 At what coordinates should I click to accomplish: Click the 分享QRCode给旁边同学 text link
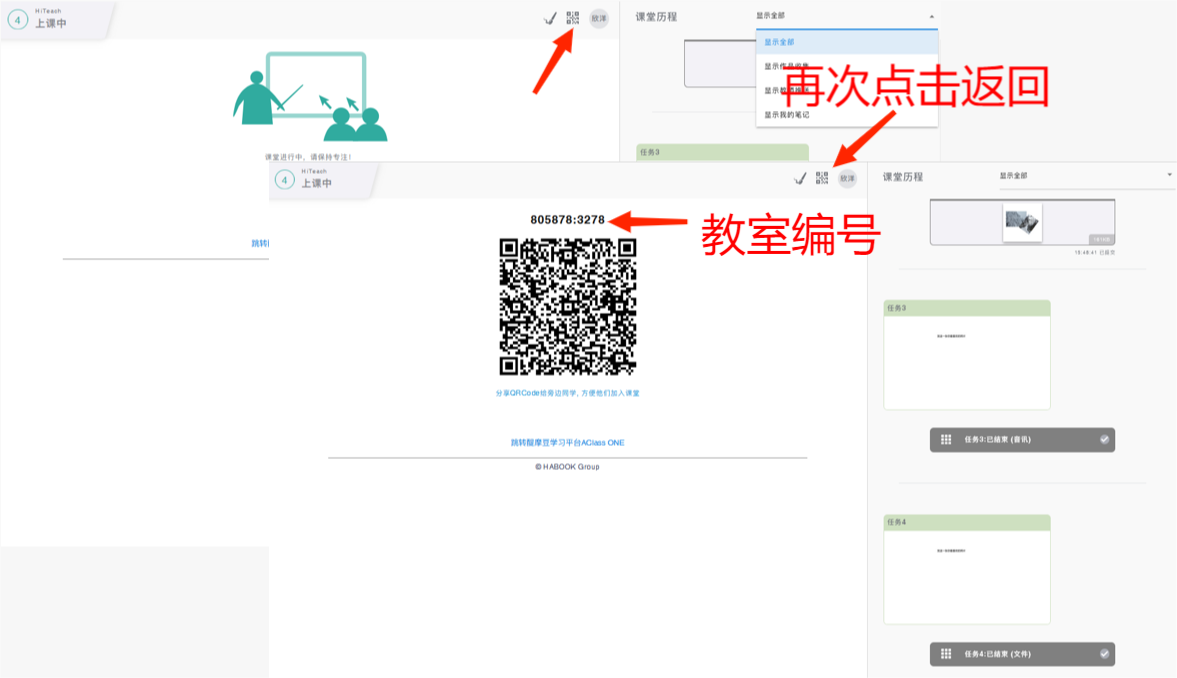[567, 393]
